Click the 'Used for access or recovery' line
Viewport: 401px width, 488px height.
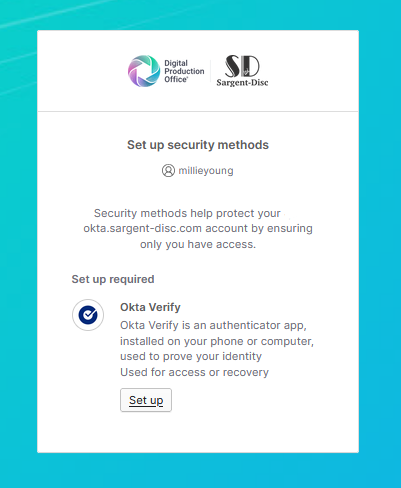[x=194, y=372]
